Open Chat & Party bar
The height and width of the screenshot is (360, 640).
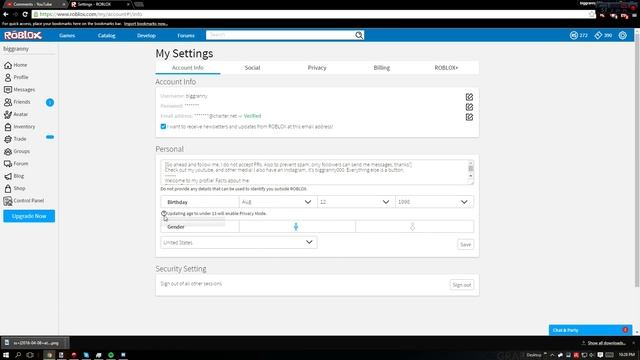[x=590, y=330]
